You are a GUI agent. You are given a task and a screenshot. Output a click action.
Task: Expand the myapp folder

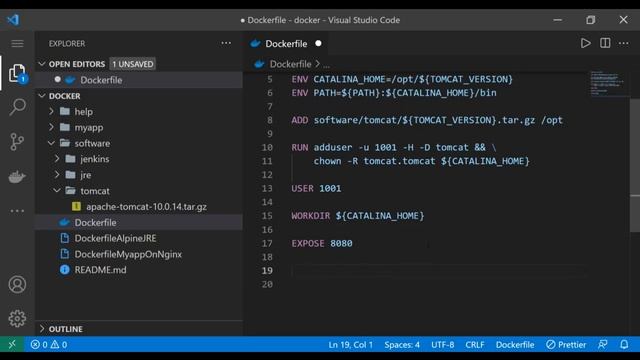coord(51,127)
